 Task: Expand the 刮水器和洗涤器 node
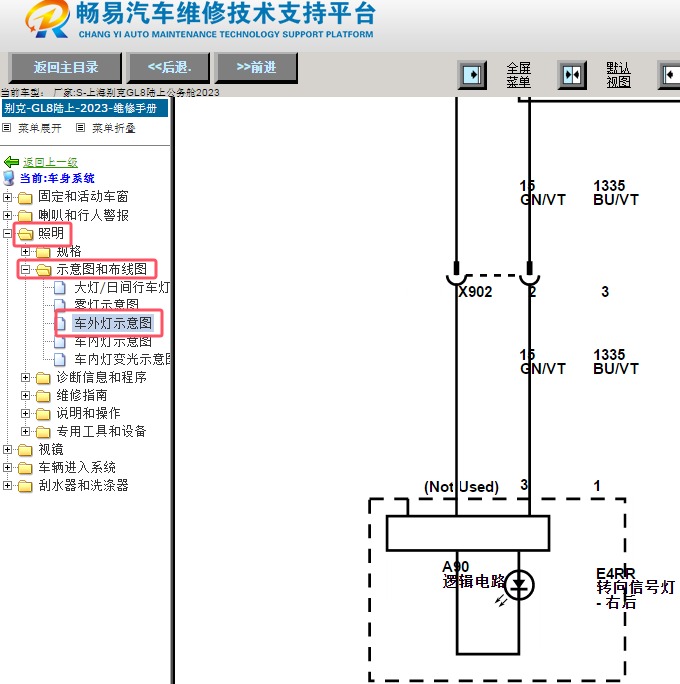7,486
